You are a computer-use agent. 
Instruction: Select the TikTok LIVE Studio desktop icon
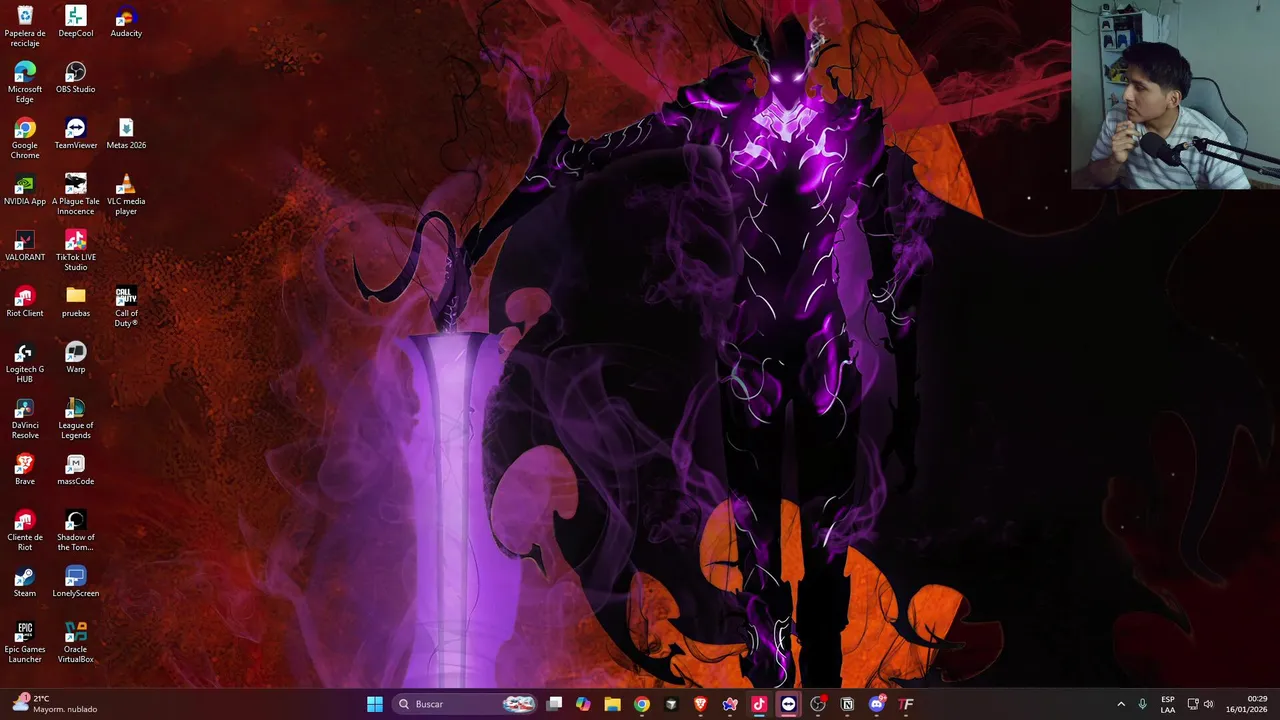coord(76,250)
